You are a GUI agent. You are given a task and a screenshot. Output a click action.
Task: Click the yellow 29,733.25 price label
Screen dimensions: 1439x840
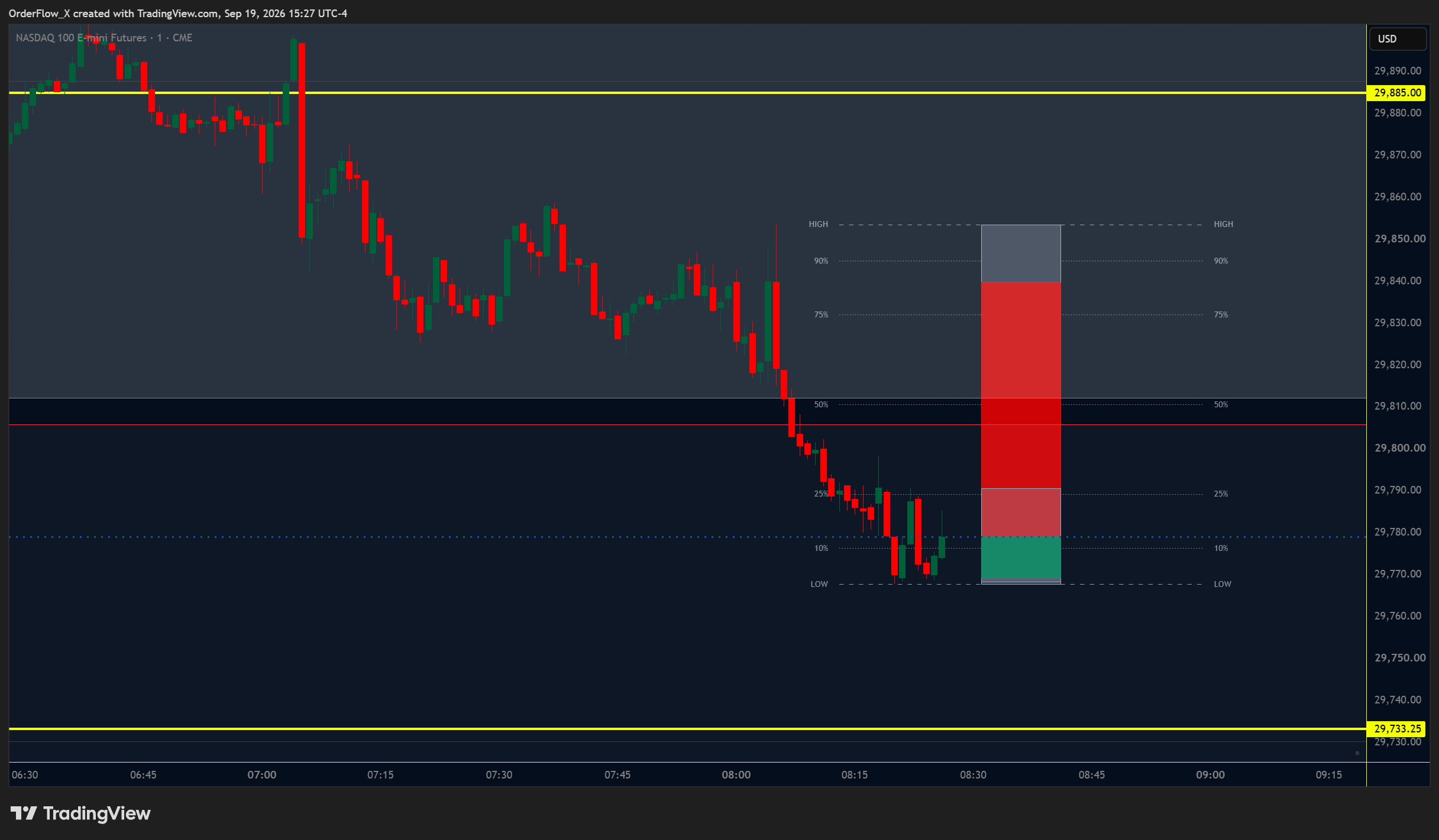(x=1397, y=729)
